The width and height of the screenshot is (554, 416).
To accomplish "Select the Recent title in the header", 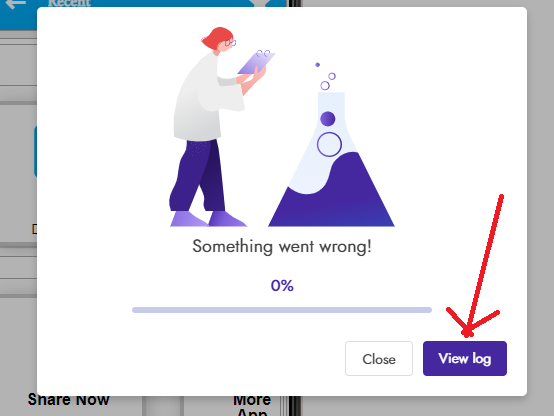I will [69, 3].
